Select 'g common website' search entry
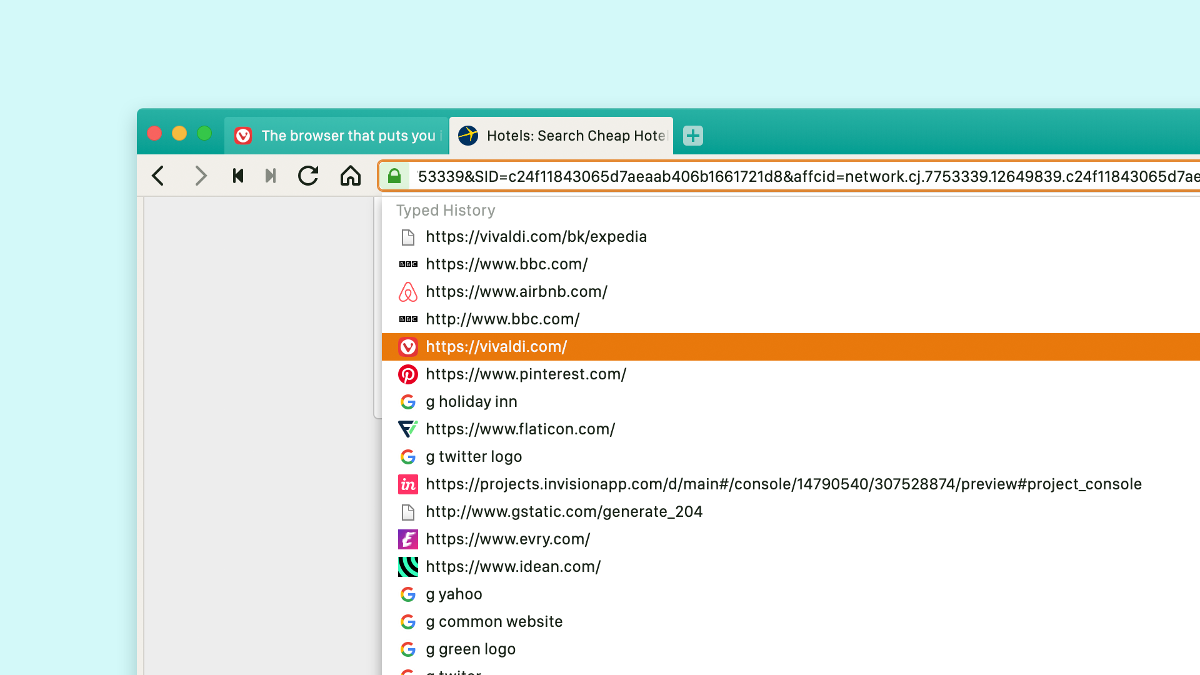1200x675 pixels. tap(791, 622)
